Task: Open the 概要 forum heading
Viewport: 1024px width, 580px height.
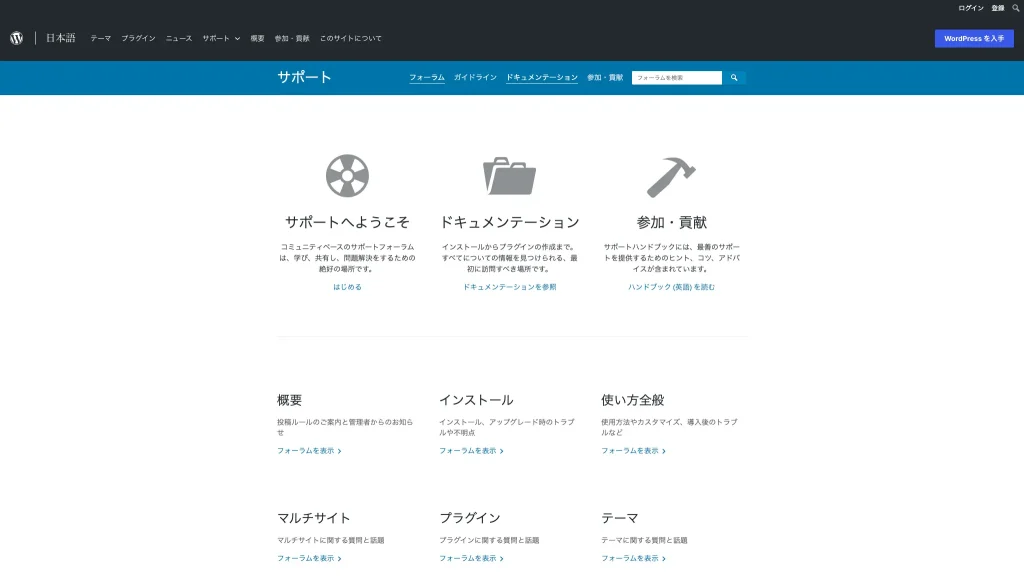Action: pyautogui.click(x=289, y=400)
